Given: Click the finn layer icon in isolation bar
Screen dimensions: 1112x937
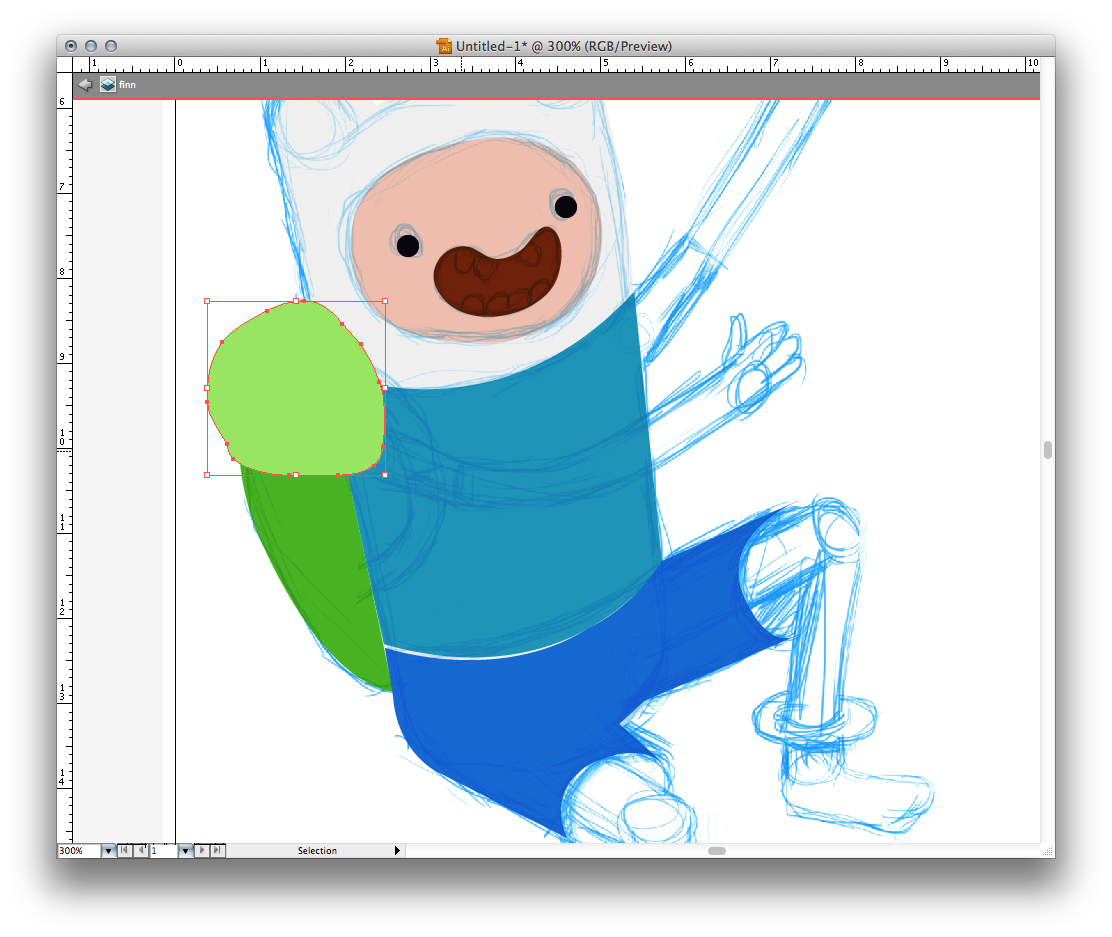Looking at the screenshot, I should [107, 85].
